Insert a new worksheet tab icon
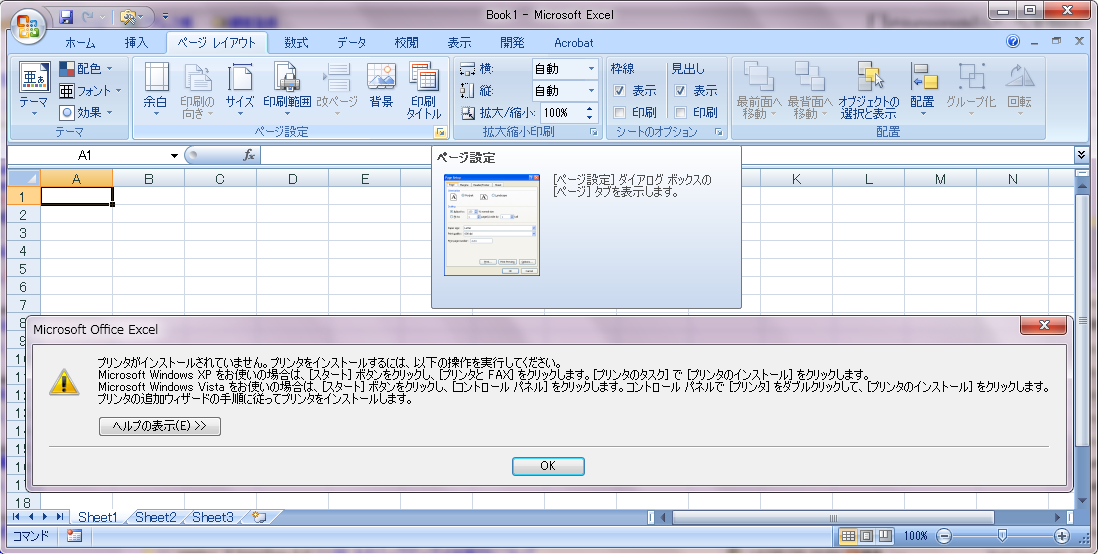 (259, 518)
